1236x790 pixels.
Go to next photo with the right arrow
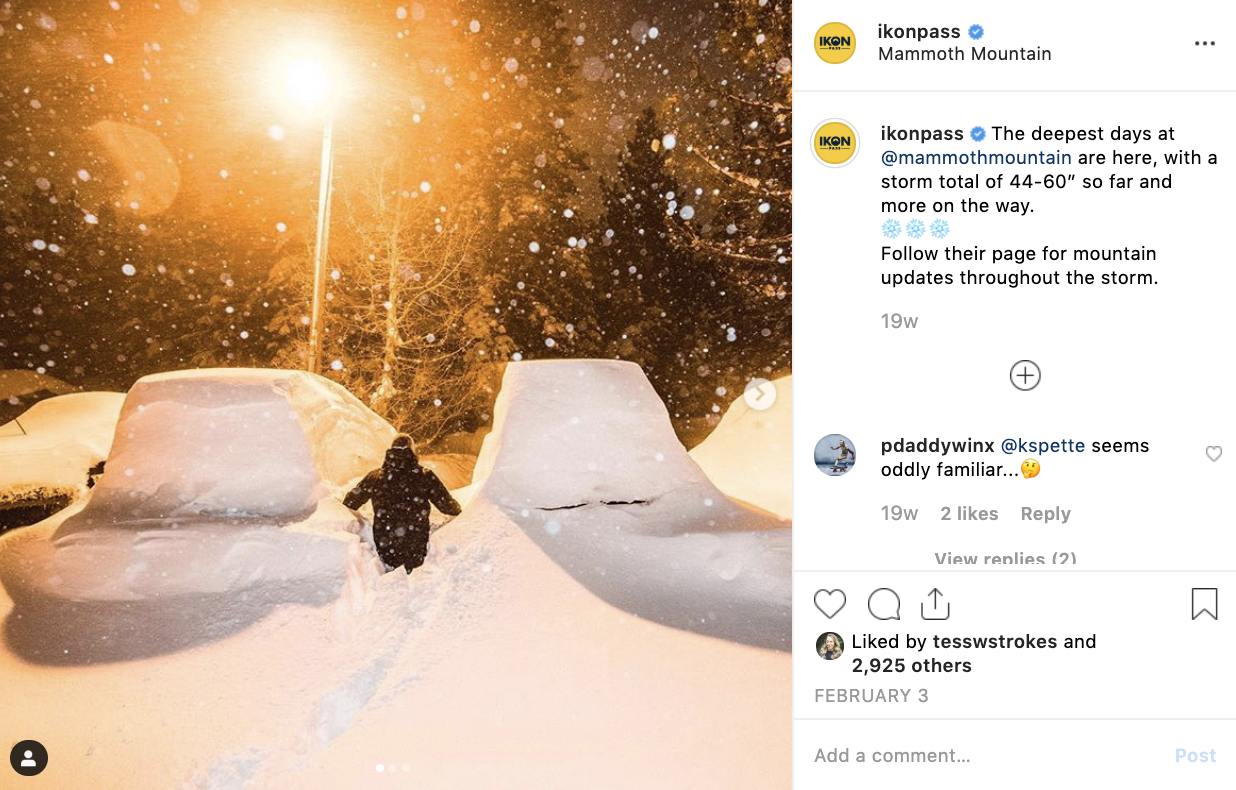tap(760, 395)
